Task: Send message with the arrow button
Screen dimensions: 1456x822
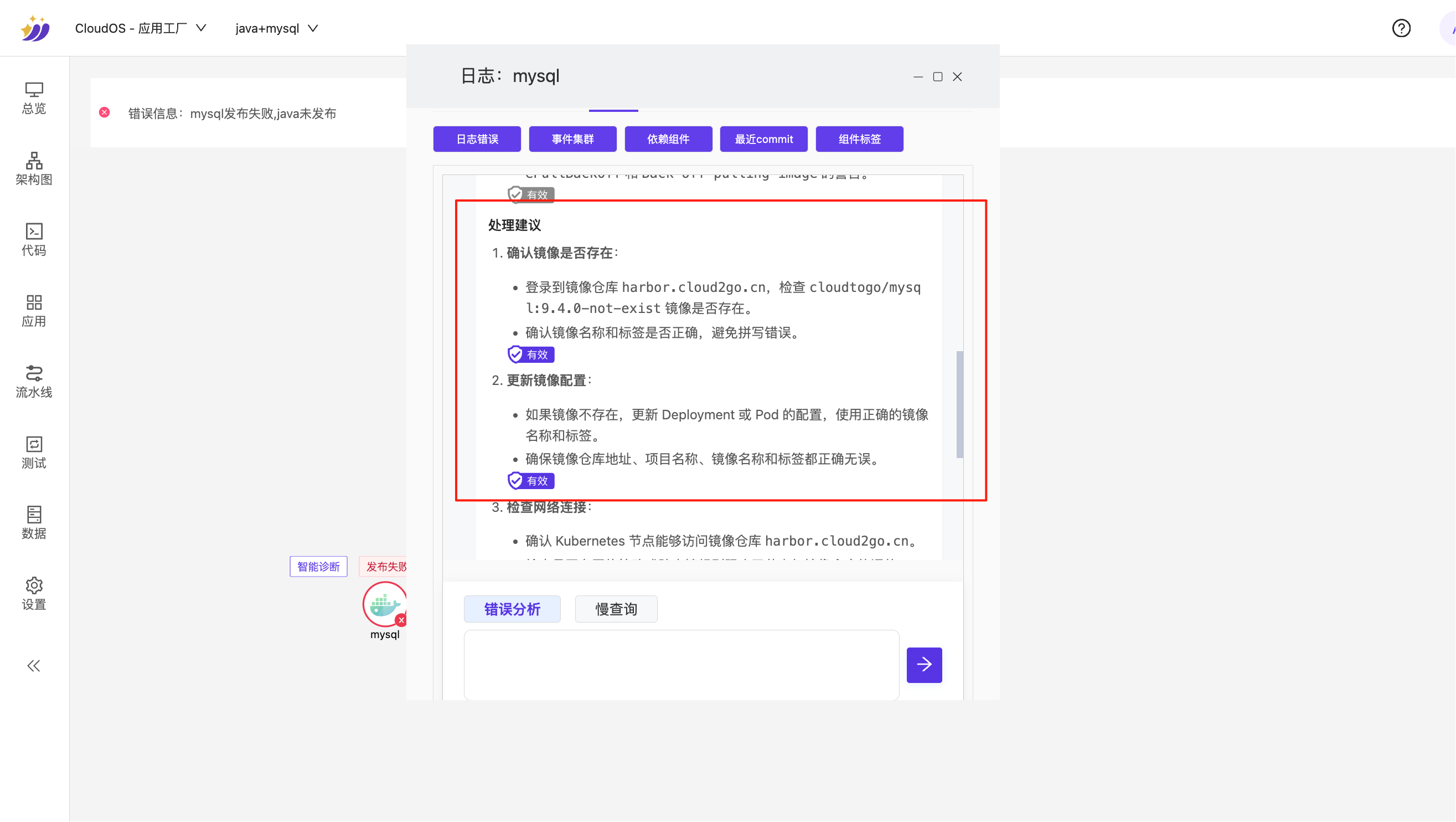Action: point(924,665)
